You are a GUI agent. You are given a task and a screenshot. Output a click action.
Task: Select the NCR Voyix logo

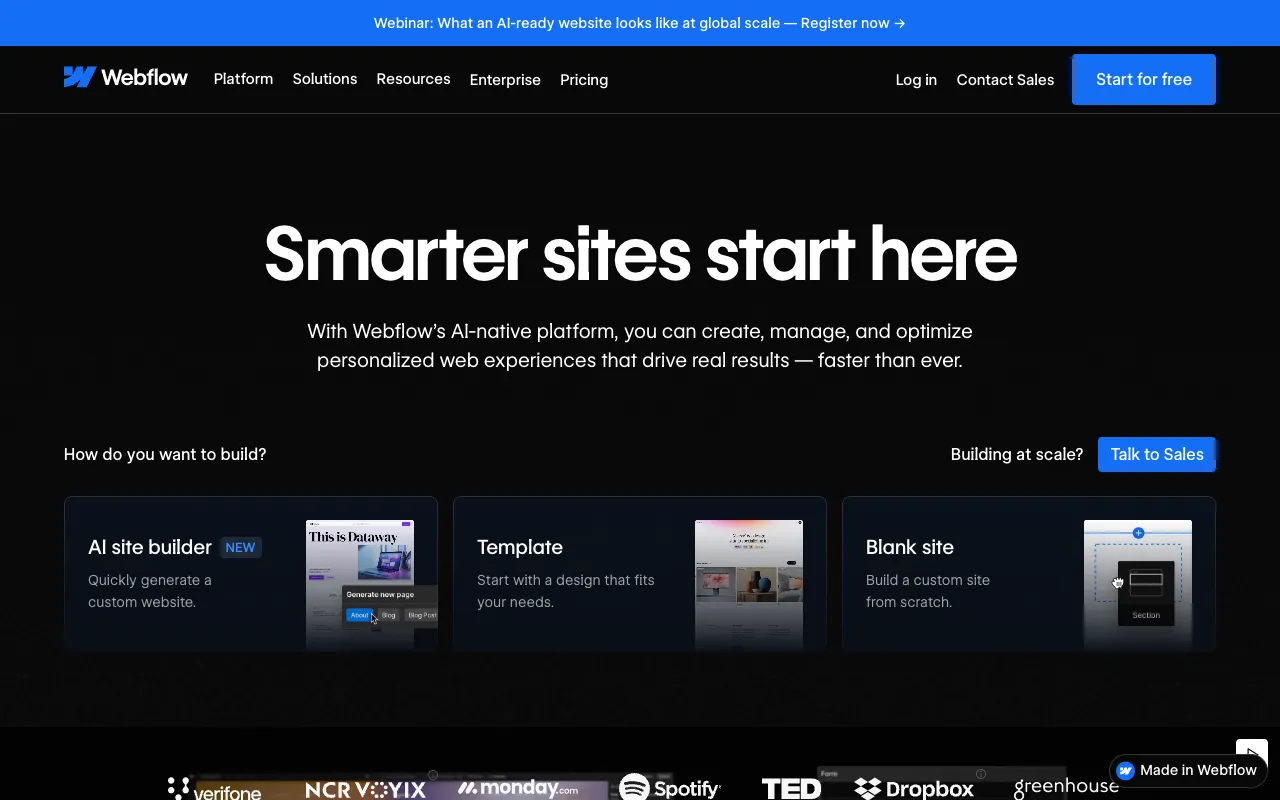pyautogui.click(x=366, y=788)
